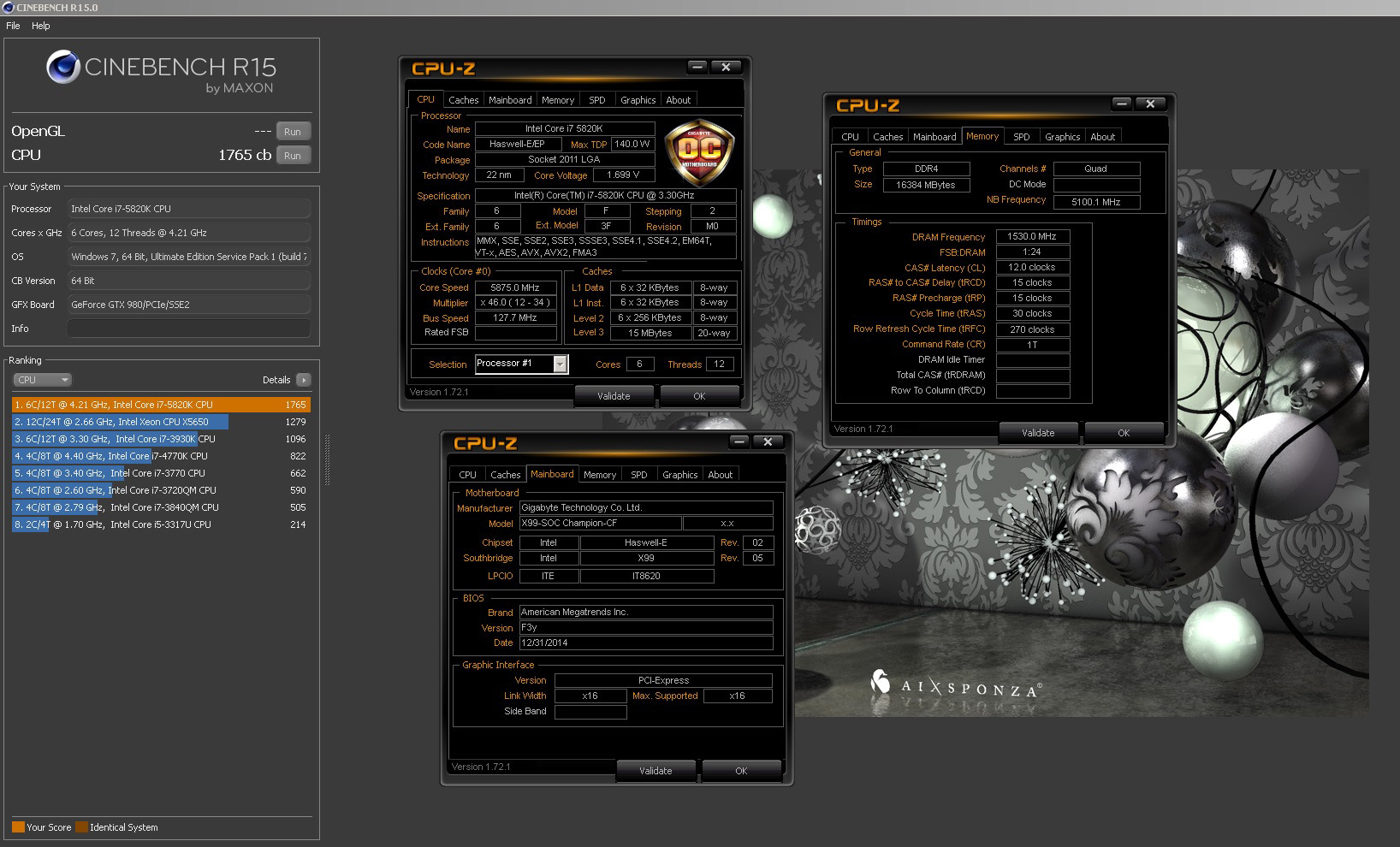1400x847 pixels.
Task: Click OK in the CPU-Z Memory window
Action: click(1124, 433)
